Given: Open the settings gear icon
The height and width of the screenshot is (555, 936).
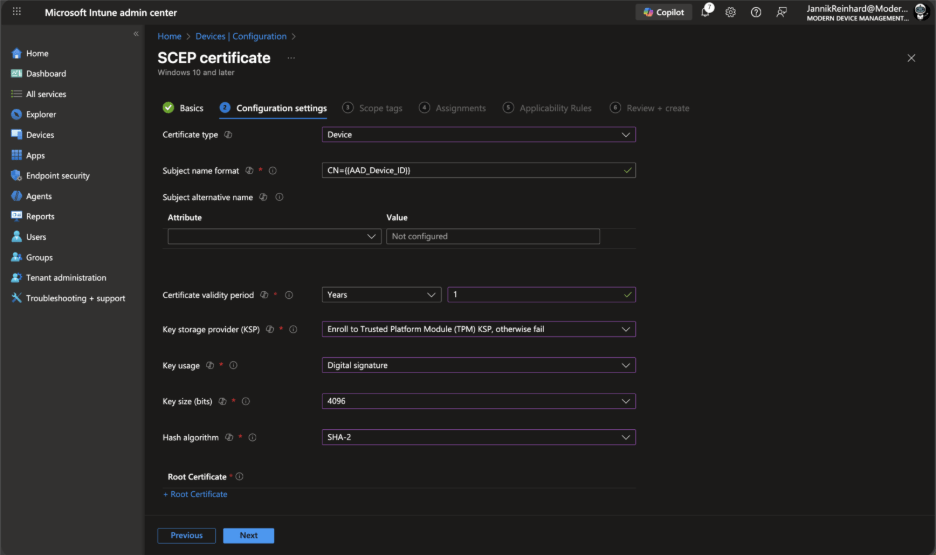Looking at the screenshot, I should [x=731, y=12].
